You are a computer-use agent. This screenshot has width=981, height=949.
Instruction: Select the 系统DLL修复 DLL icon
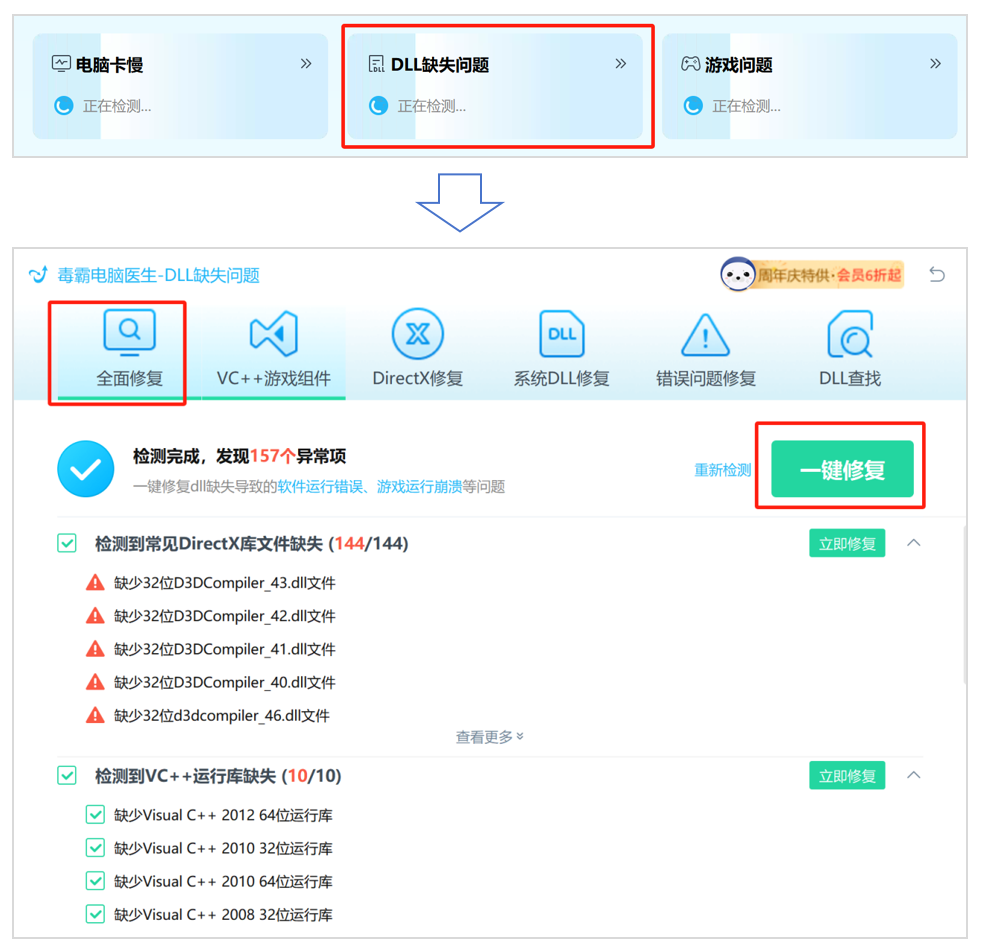coord(561,333)
